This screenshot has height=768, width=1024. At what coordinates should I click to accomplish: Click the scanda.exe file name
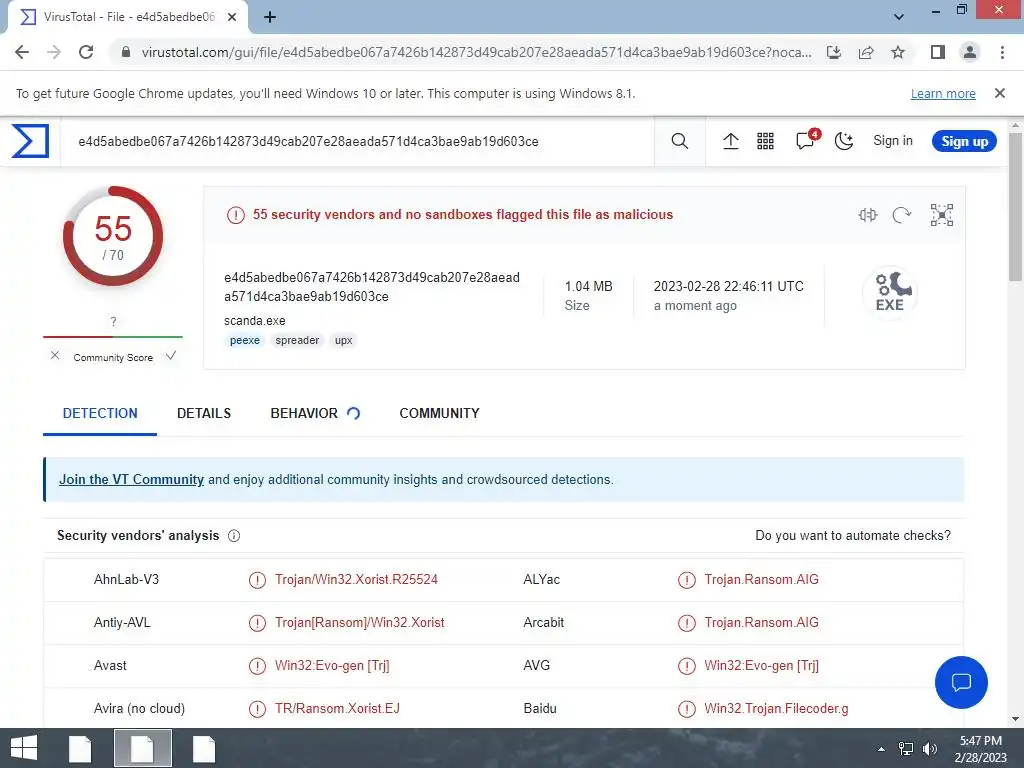(x=255, y=321)
